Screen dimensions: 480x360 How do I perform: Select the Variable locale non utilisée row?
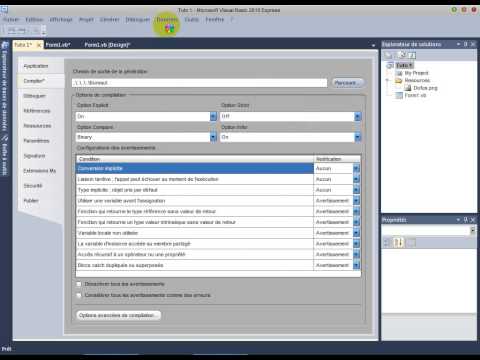tap(195, 233)
